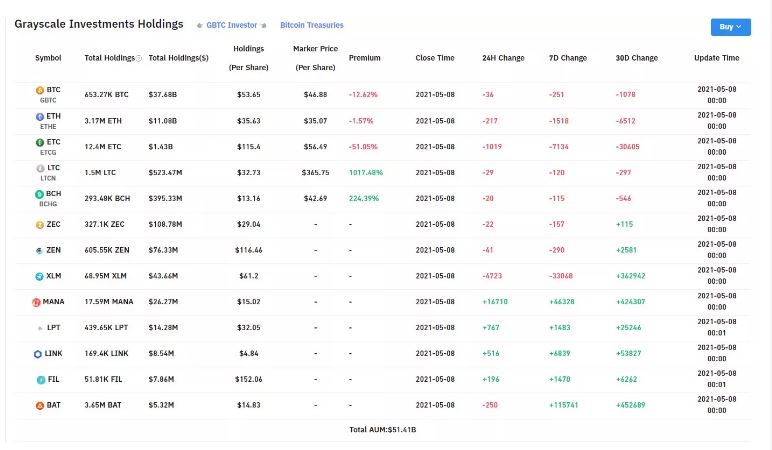772x450 pixels.
Task: Click the +362942 XLM 30D change
Action: click(631, 276)
